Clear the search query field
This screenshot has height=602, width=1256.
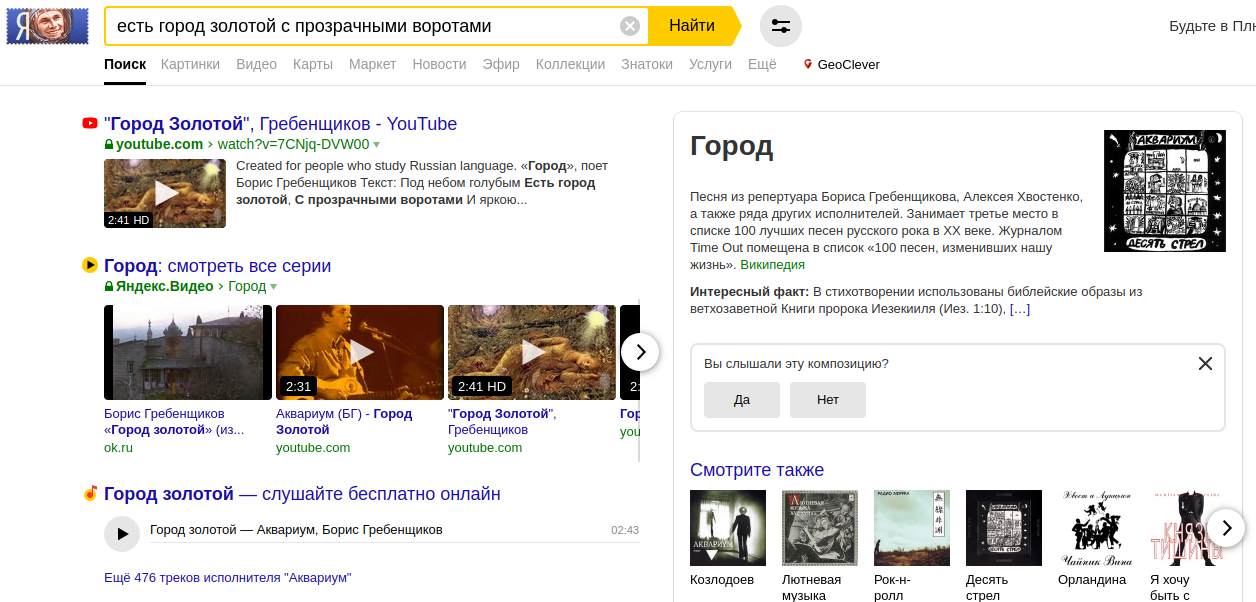[x=629, y=26]
